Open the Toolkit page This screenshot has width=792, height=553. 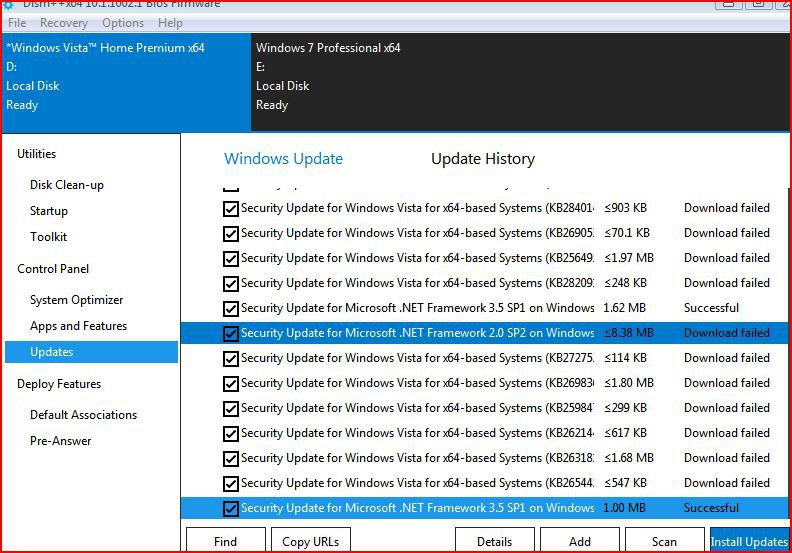pyautogui.click(x=48, y=237)
